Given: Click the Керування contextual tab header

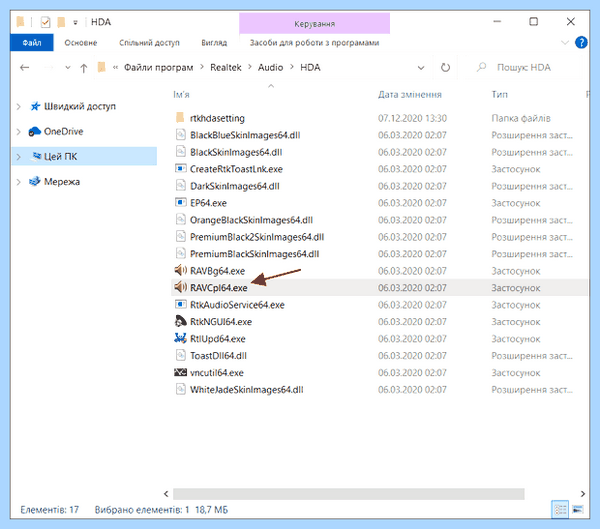Looking at the screenshot, I should pos(315,23).
